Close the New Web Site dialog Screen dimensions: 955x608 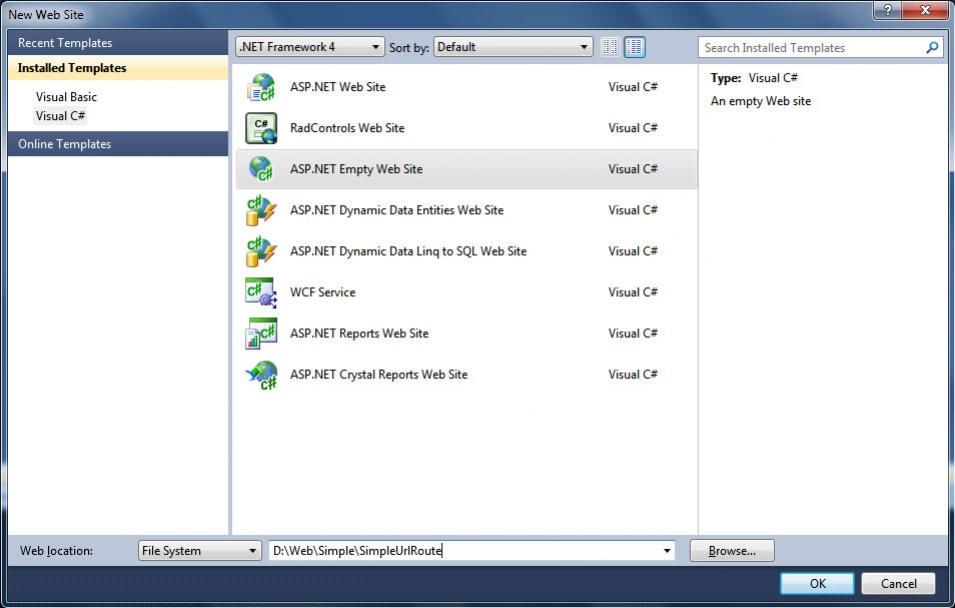(926, 10)
